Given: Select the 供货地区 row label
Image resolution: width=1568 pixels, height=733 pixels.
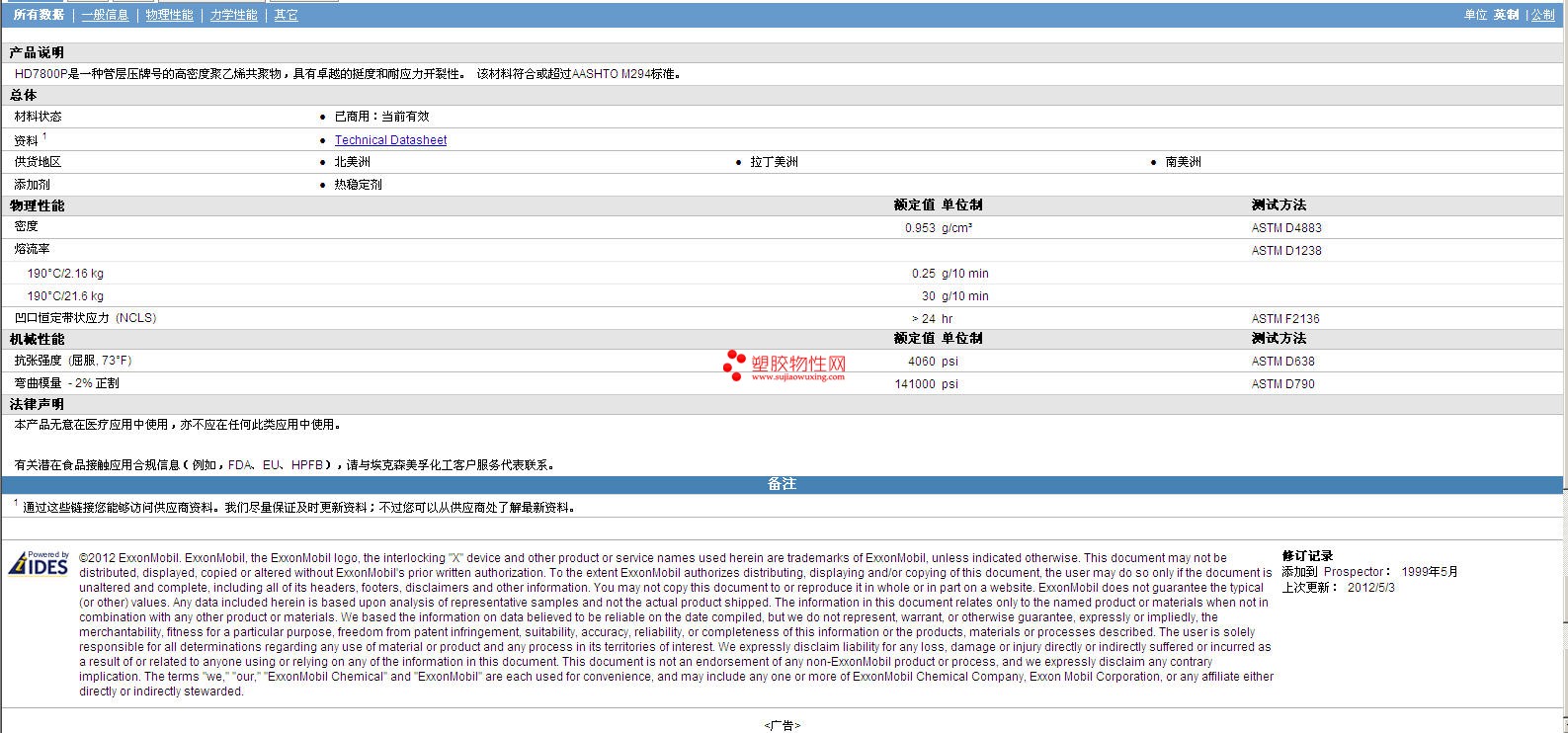Looking at the screenshot, I should tap(38, 162).
